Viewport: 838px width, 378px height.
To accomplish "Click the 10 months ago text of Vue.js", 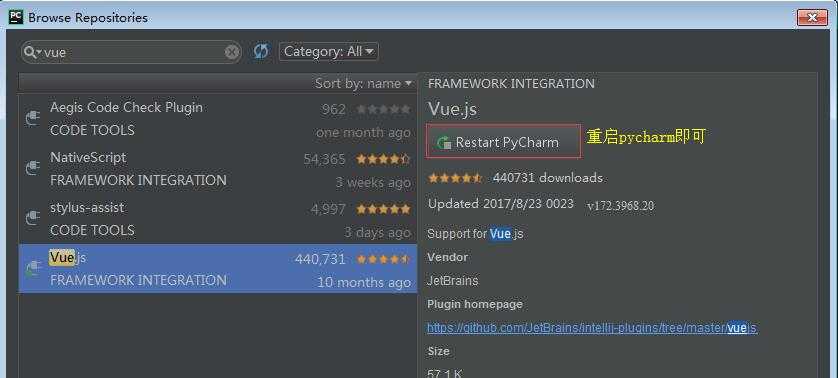I will (364, 282).
